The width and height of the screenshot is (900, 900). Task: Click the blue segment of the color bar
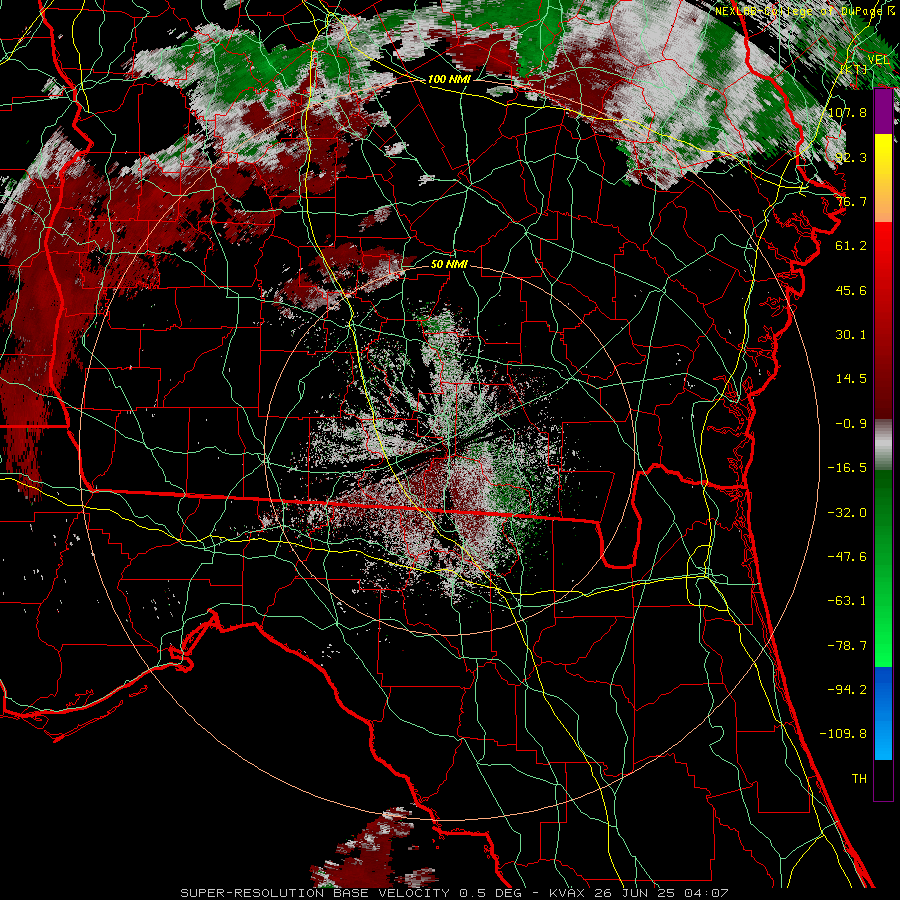click(883, 713)
